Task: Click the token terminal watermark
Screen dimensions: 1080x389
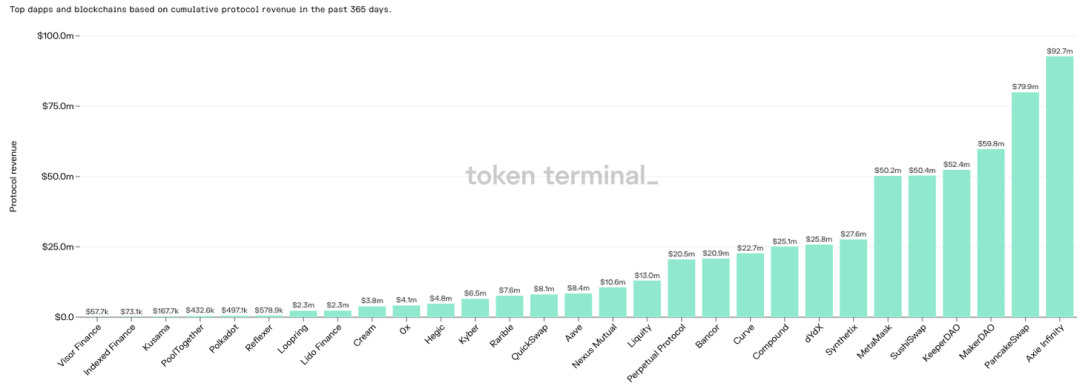Action: 562,175
